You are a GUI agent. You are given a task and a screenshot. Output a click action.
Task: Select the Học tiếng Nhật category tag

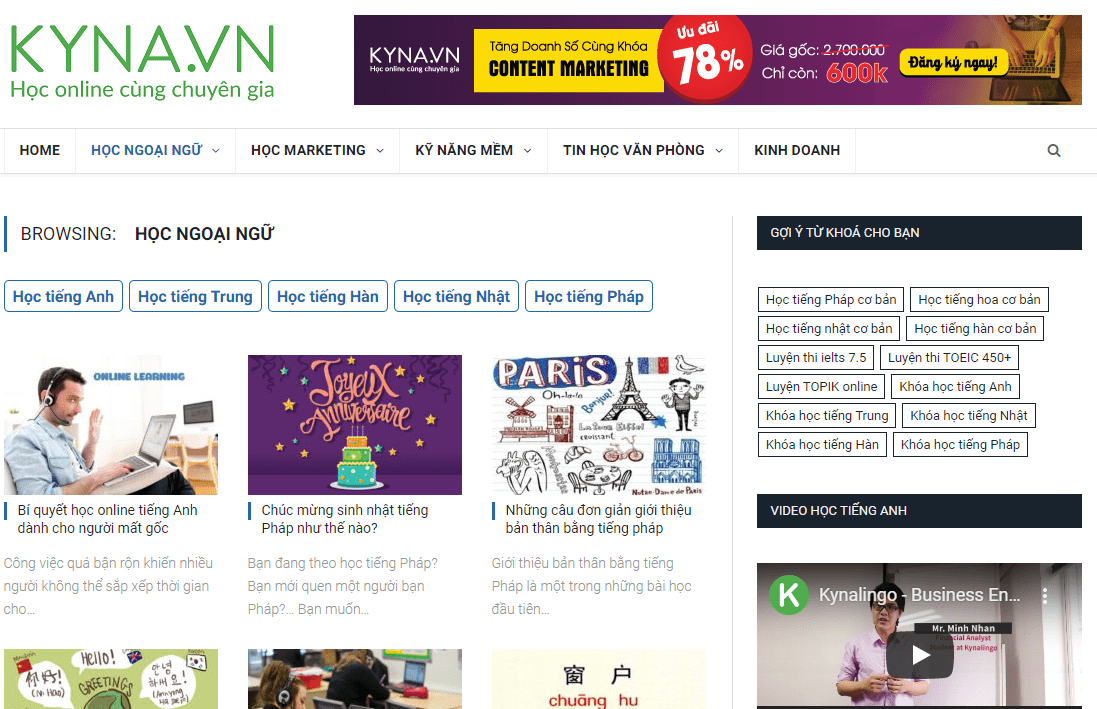(x=456, y=296)
